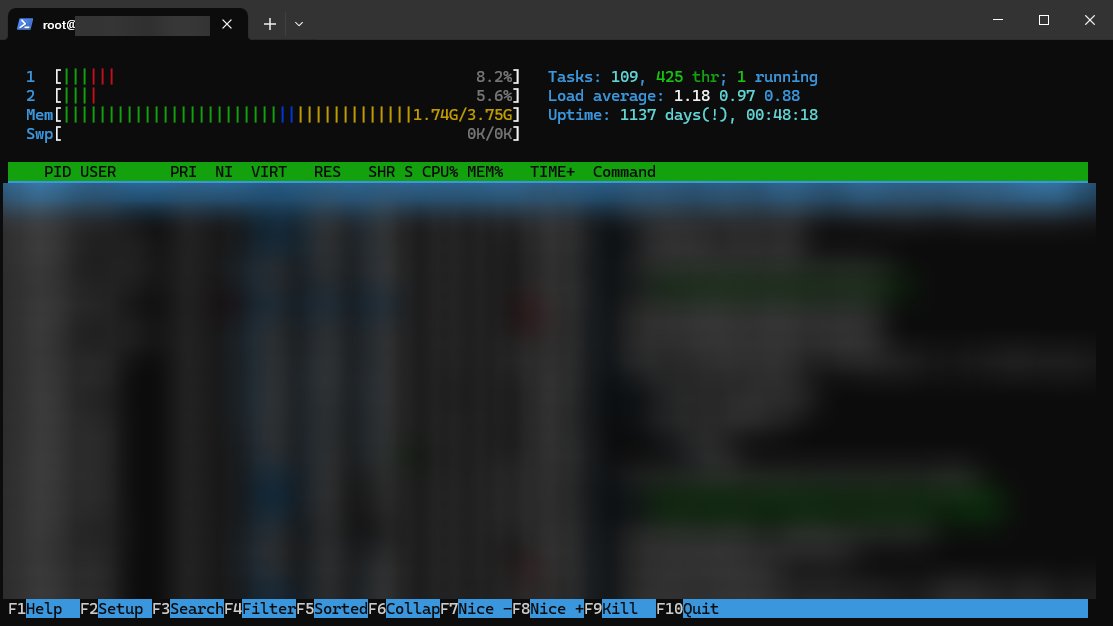Open the terminal profile dropdown chevron

(x=299, y=23)
